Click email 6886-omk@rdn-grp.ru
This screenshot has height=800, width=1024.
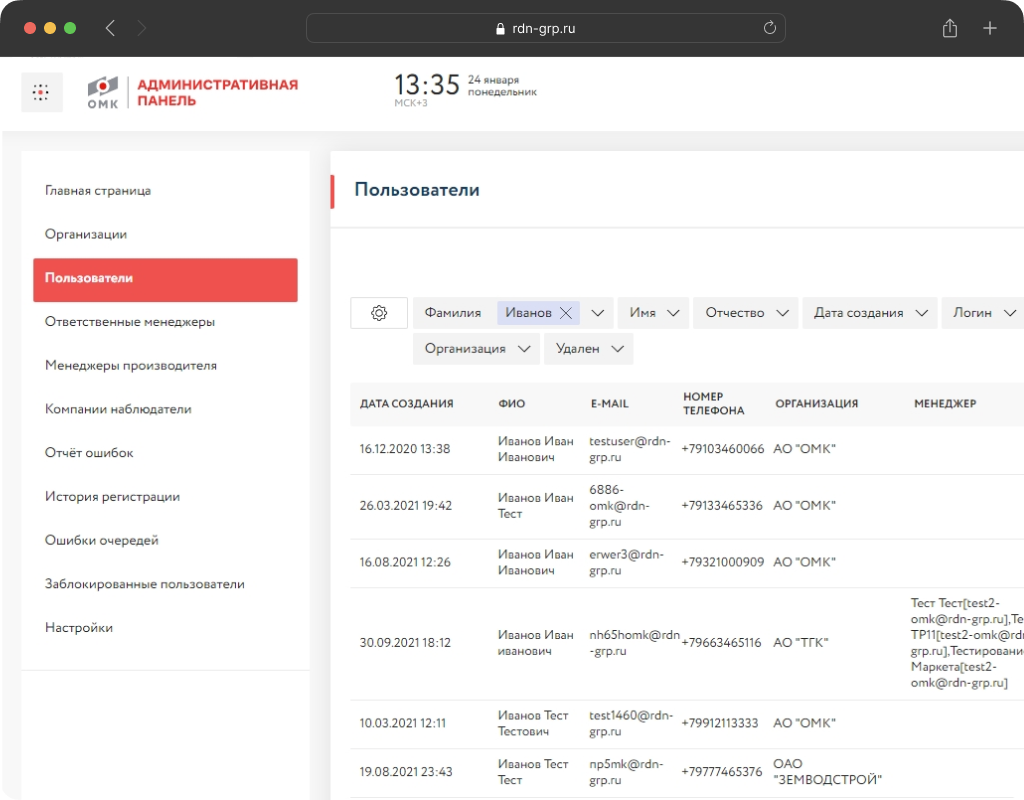pyautogui.click(x=619, y=506)
